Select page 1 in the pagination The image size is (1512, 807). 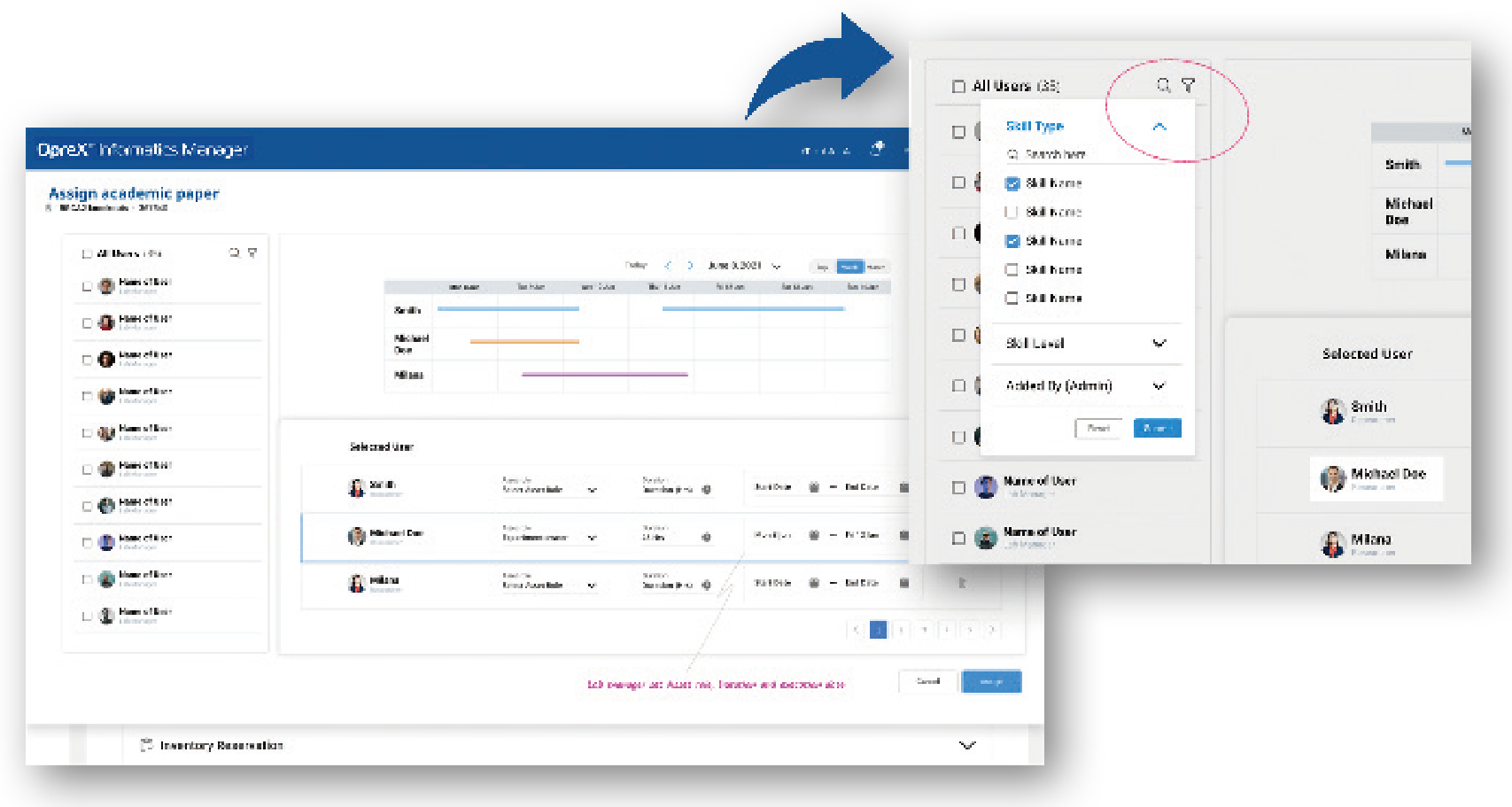click(x=878, y=630)
